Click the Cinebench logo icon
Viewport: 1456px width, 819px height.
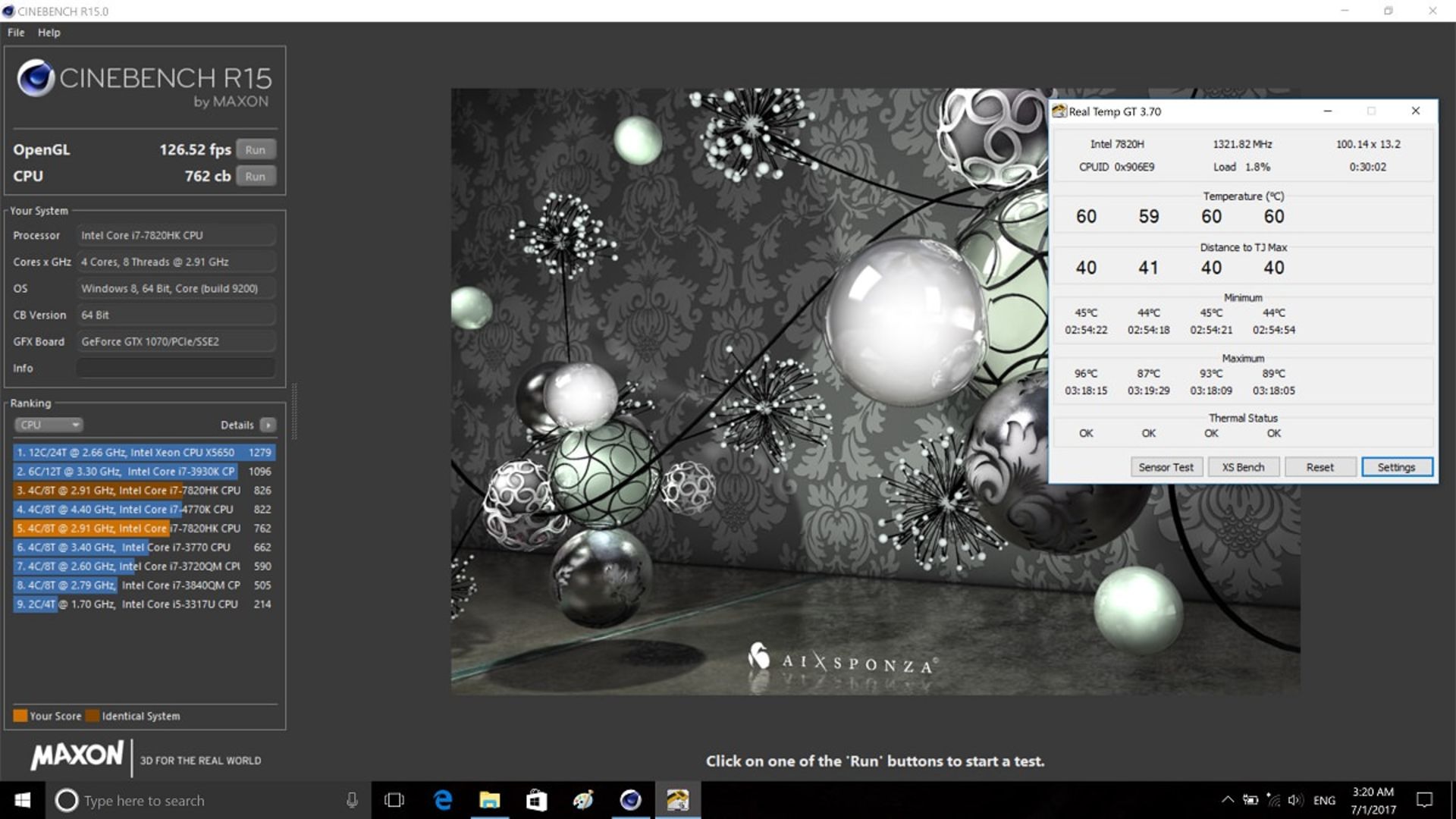(x=35, y=78)
